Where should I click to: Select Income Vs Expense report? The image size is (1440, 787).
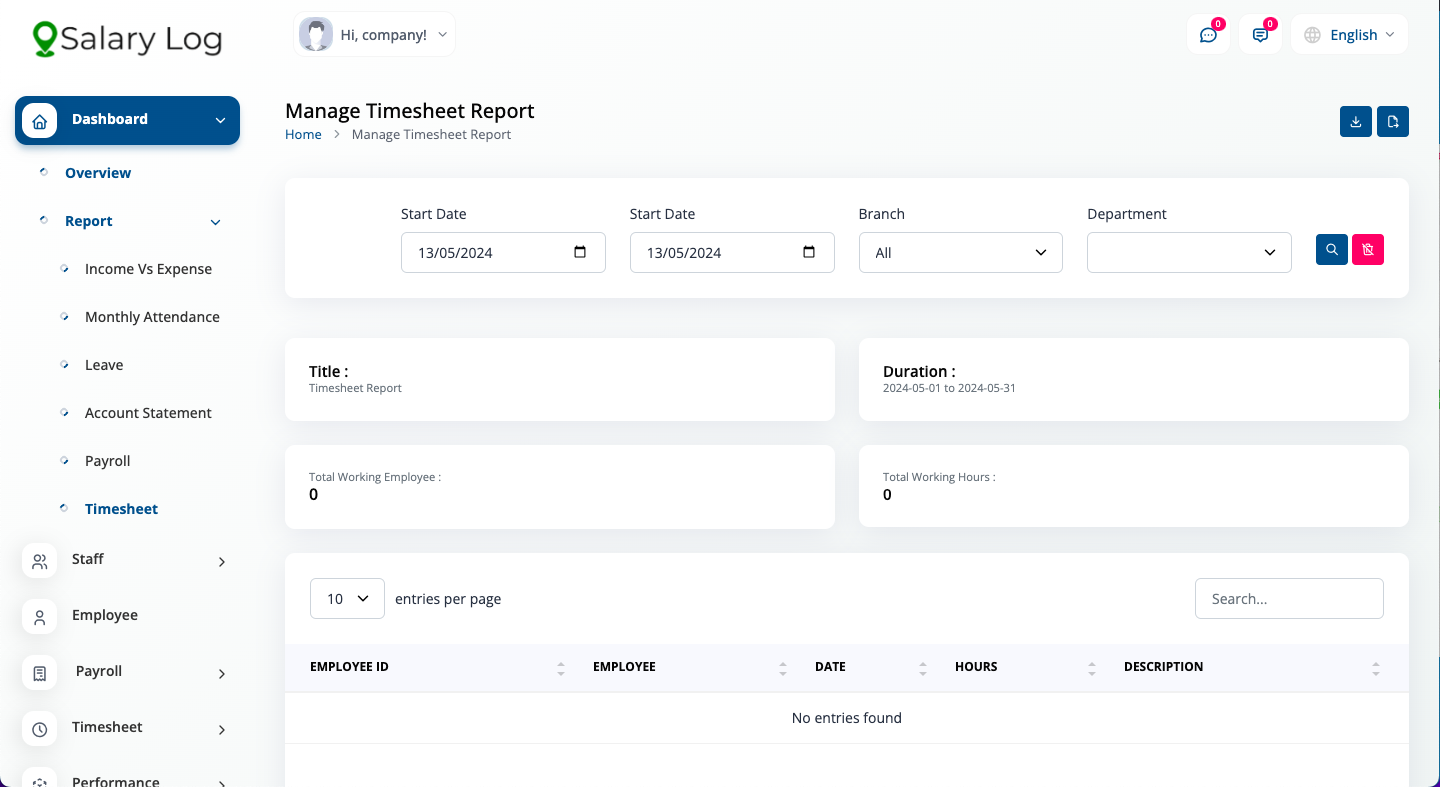click(x=148, y=269)
